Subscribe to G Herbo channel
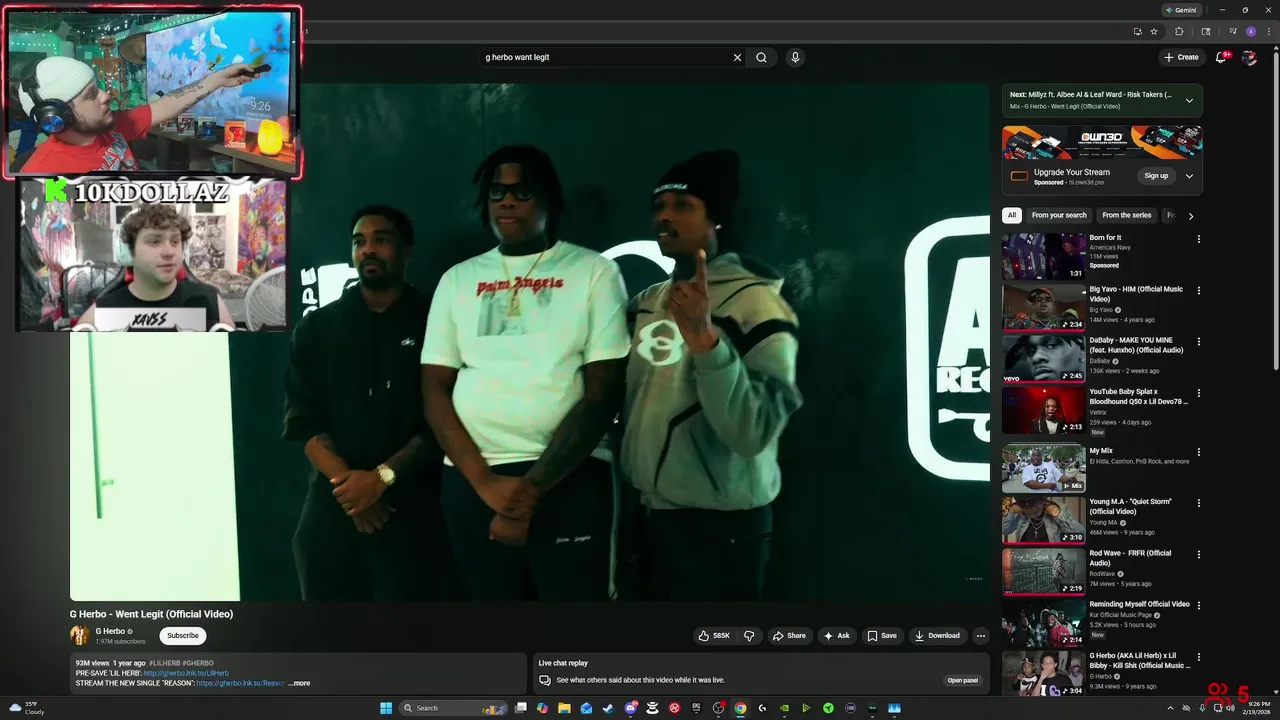This screenshot has width=1280, height=720. click(183, 636)
